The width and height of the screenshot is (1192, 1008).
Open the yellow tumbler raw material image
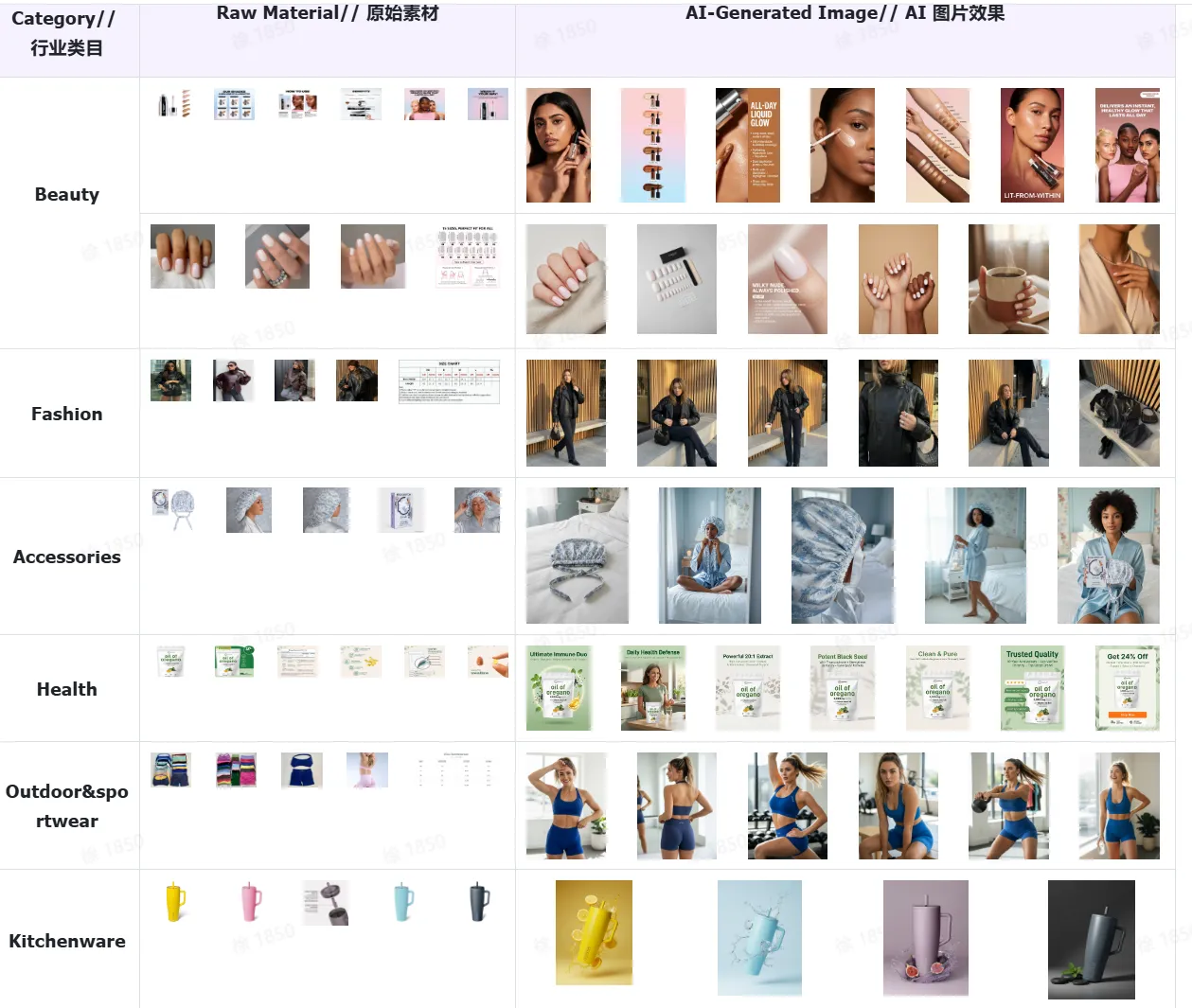point(175,902)
